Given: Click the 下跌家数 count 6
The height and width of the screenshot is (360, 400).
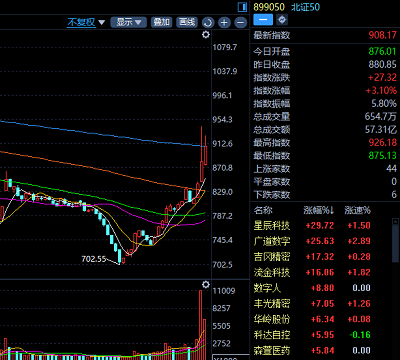Looking at the screenshot, I should [394, 195].
